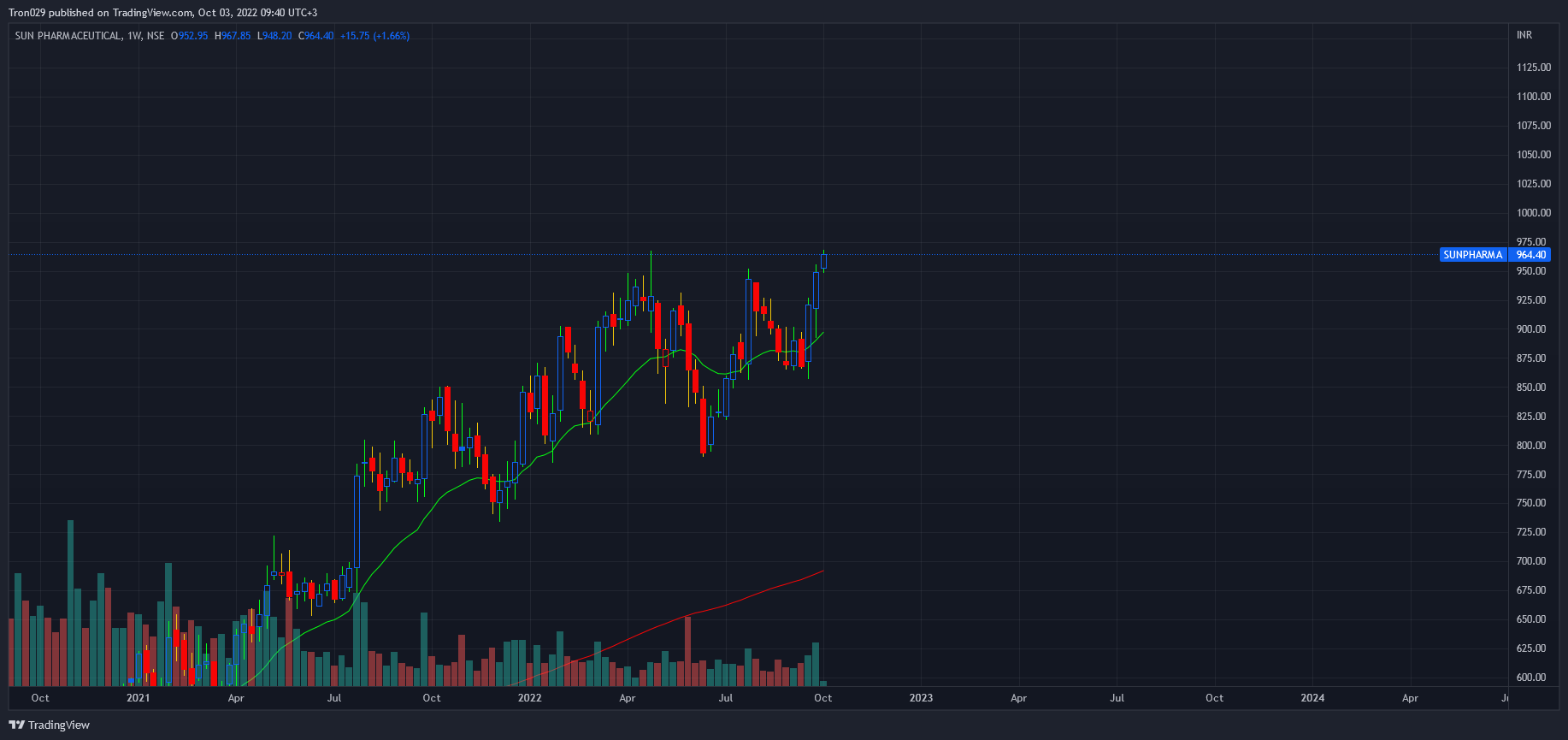
Task: Click the SUNPHARMA price label tag
Action: tap(1472, 255)
